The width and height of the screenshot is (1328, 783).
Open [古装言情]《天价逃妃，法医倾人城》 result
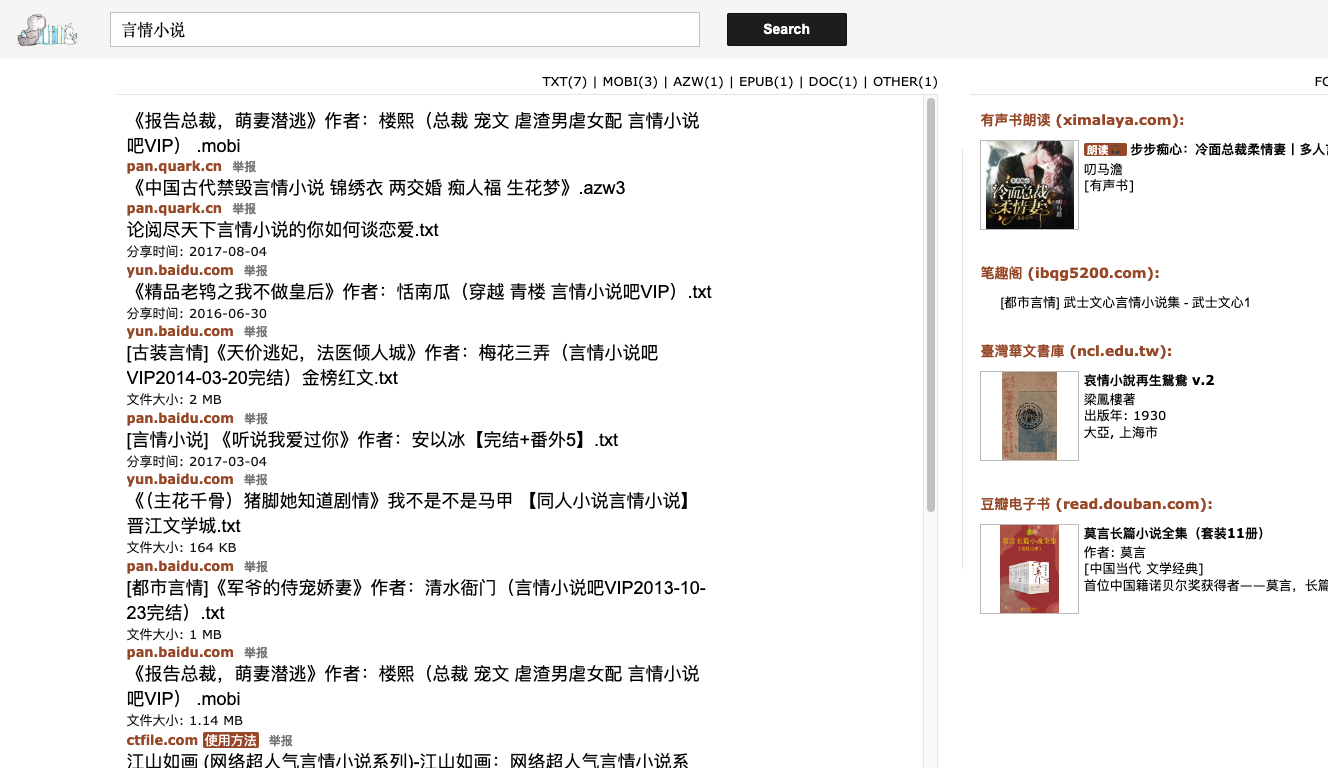tap(393, 365)
